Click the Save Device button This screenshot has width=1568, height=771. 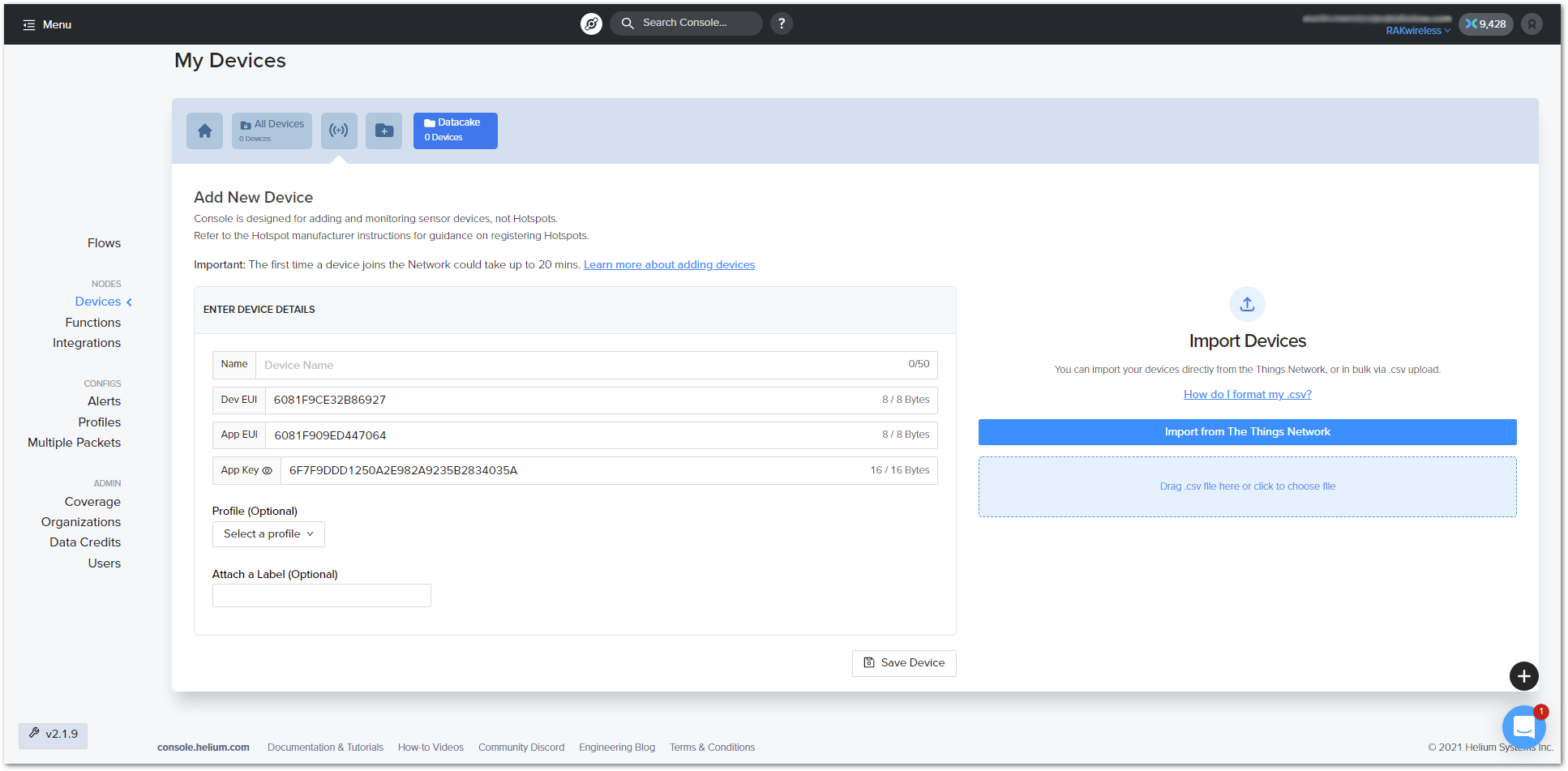click(x=904, y=663)
